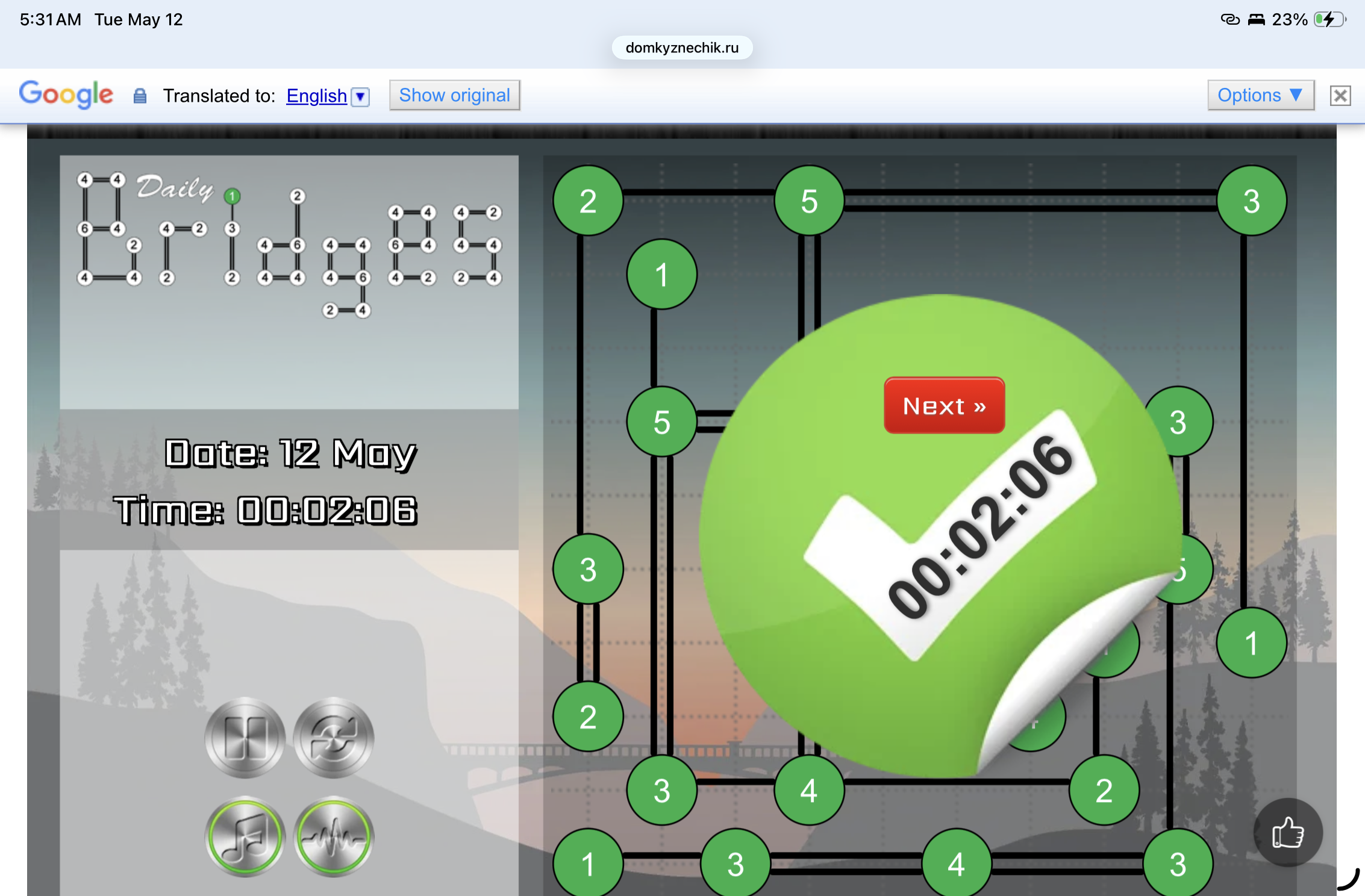Click the English language link
The height and width of the screenshot is (896, 1365).
(317, 96)
